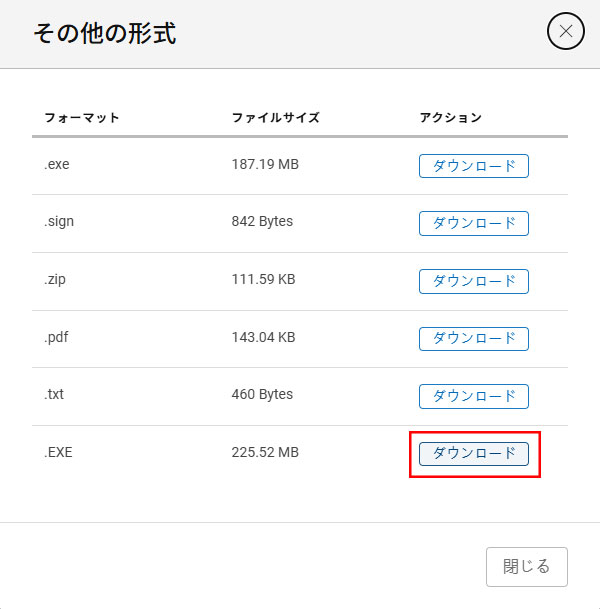Click the 842 Bytes file size text
Viewport: 600px width, 609px height.
coord(262,221)
